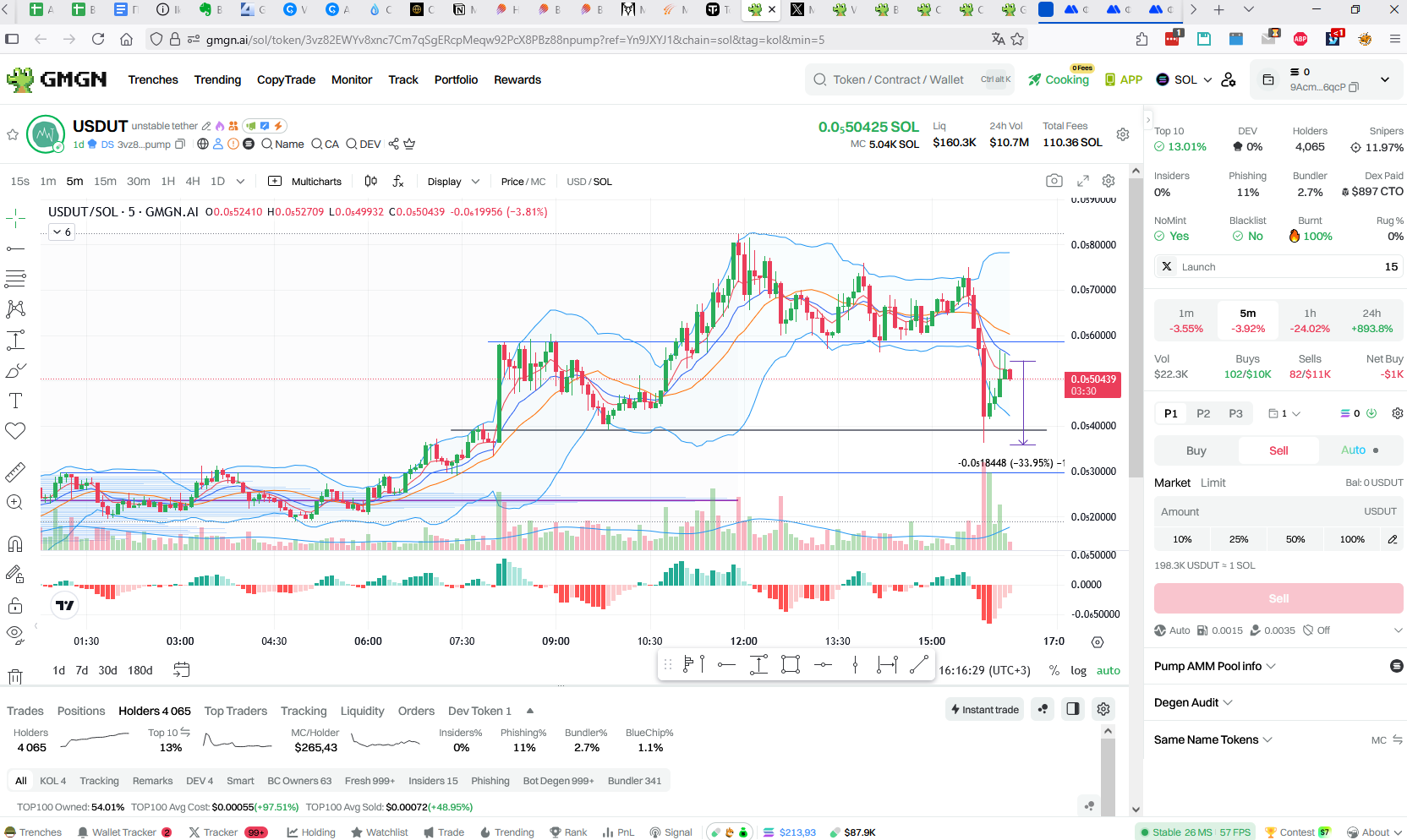Reload the browser page
This screenshot has height=840, width=1407.
coord(98,39)
